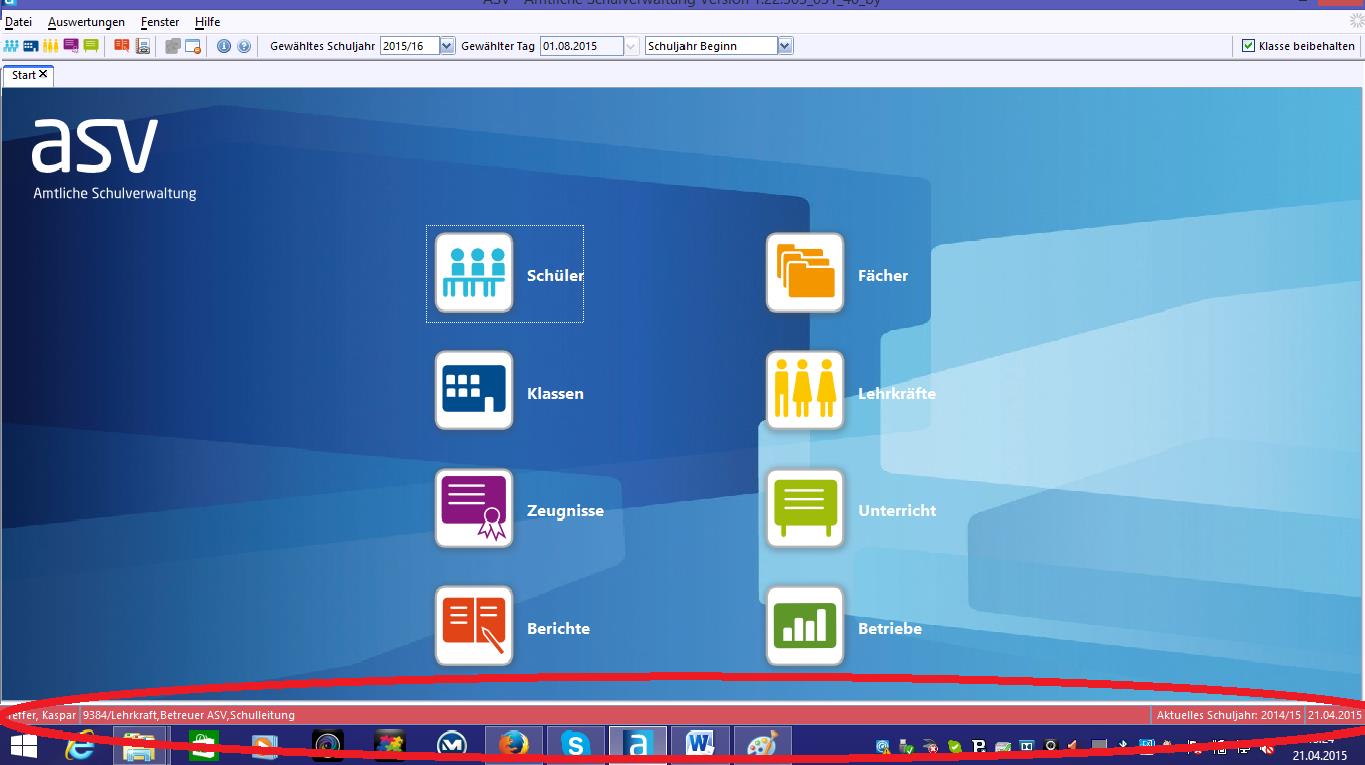Open the Zeugnisse certificate icon
Viewport: 1365px width, 765px height.
coord(474,509)
